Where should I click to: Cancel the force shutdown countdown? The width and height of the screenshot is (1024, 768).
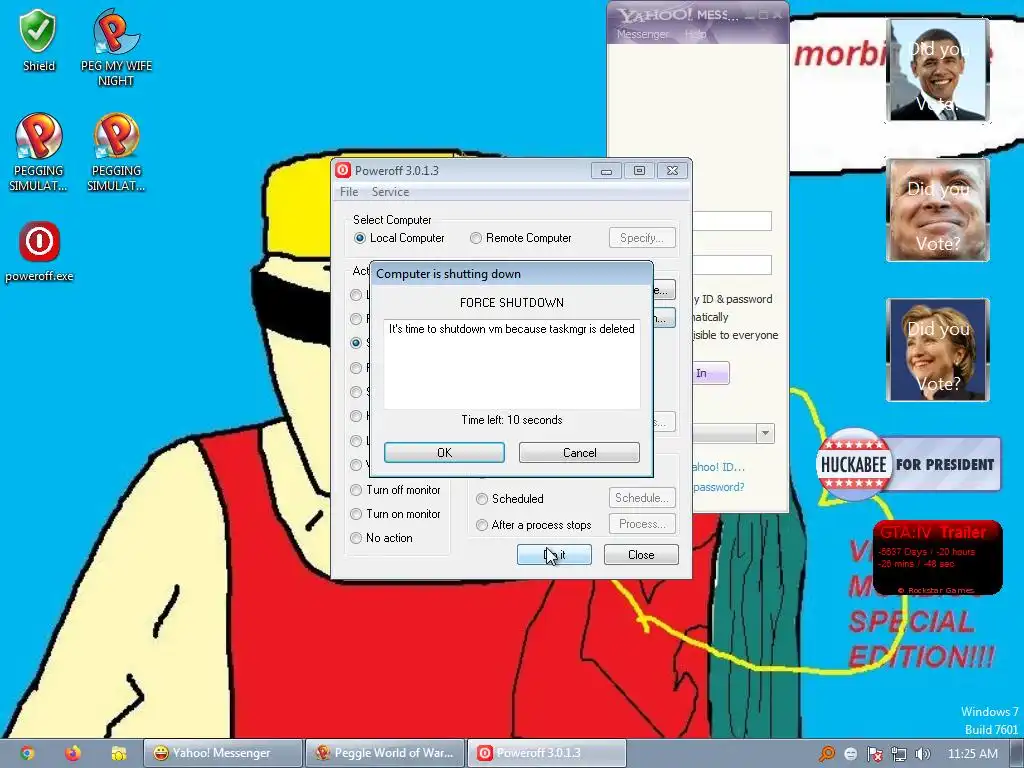tap(579, 453)
